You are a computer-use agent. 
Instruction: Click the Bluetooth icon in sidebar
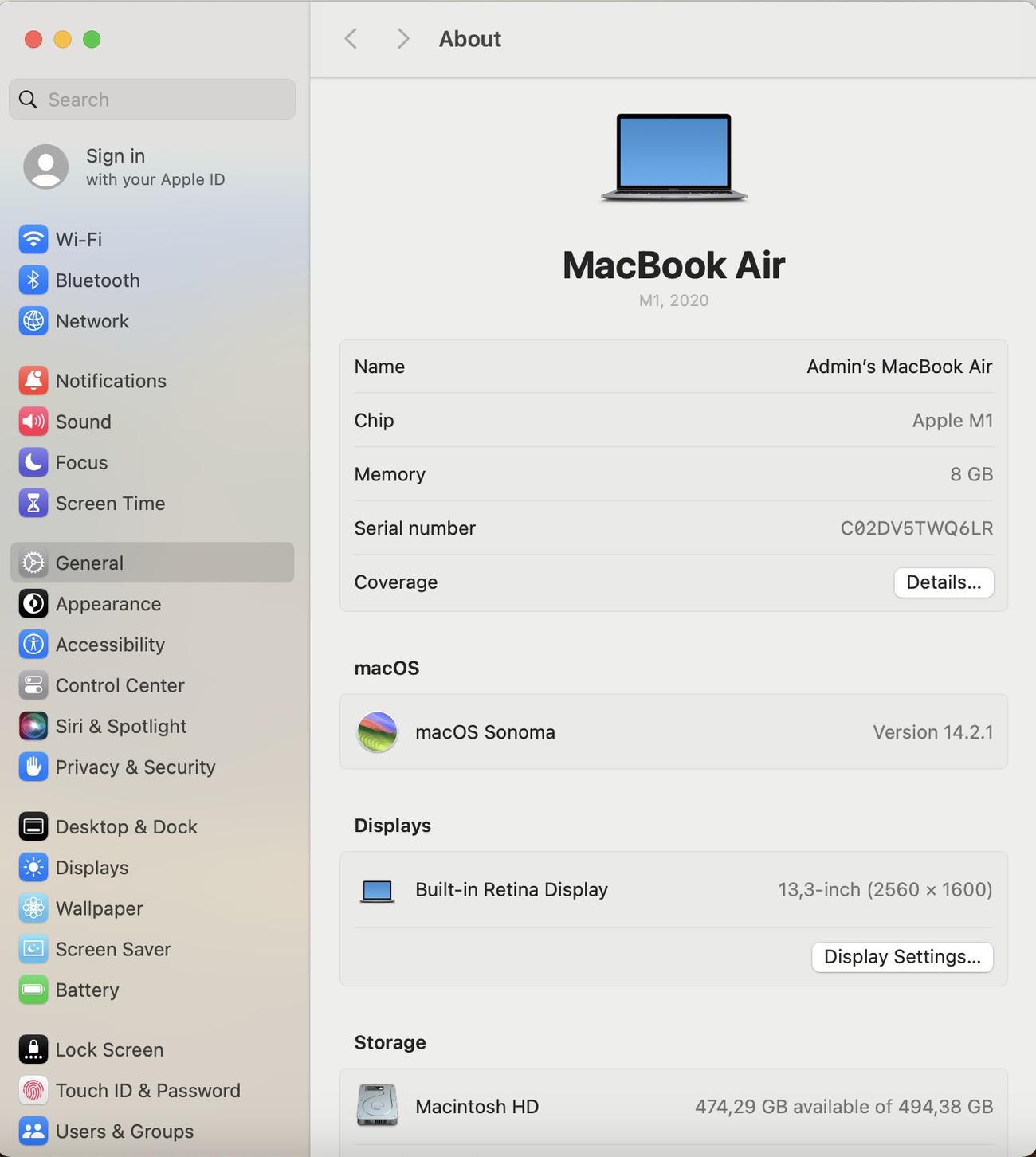point(33,280)
